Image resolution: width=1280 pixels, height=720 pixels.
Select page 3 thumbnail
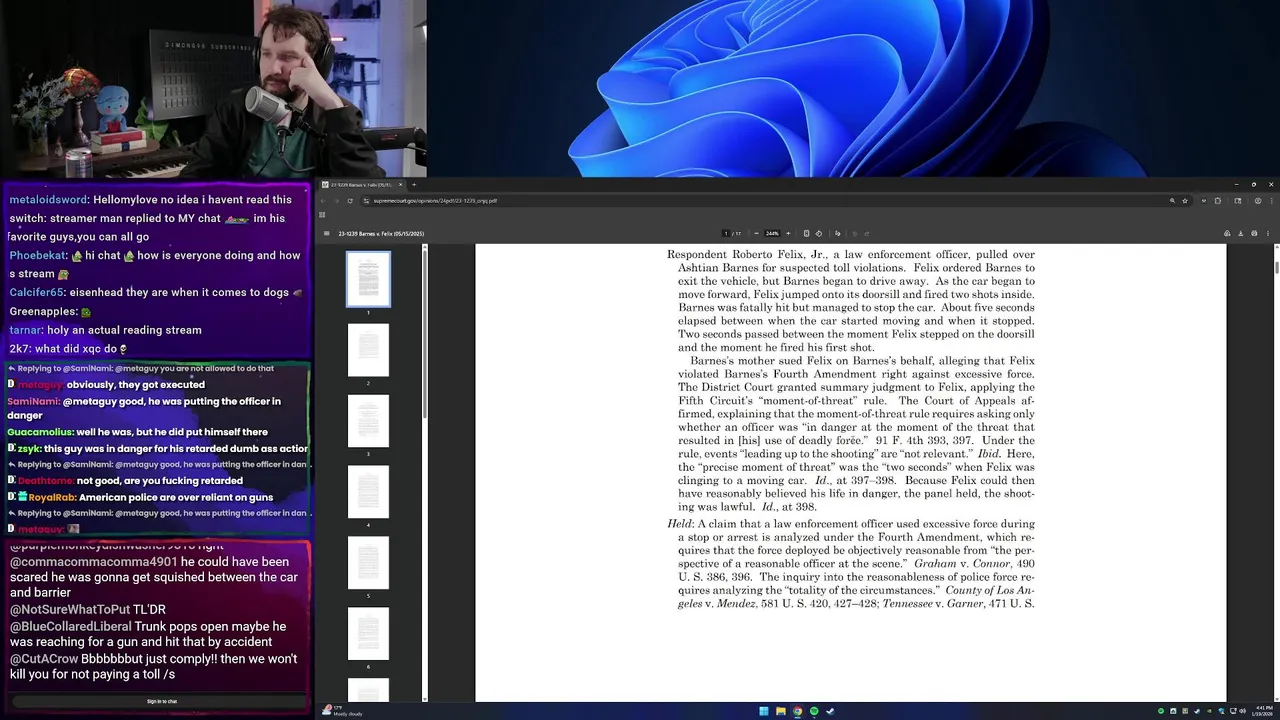point(368,421)
